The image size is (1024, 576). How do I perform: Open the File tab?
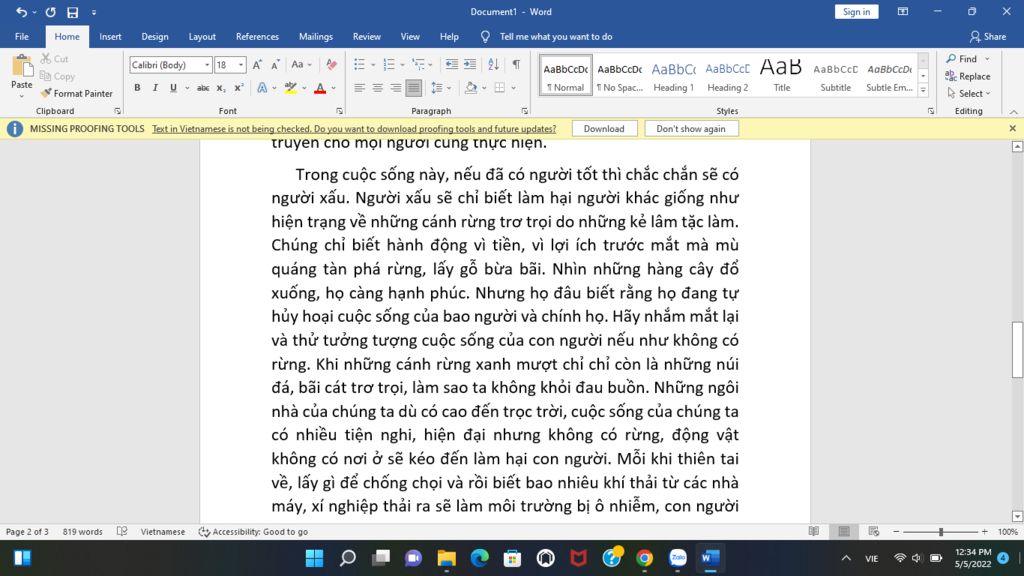pos(22,37)
